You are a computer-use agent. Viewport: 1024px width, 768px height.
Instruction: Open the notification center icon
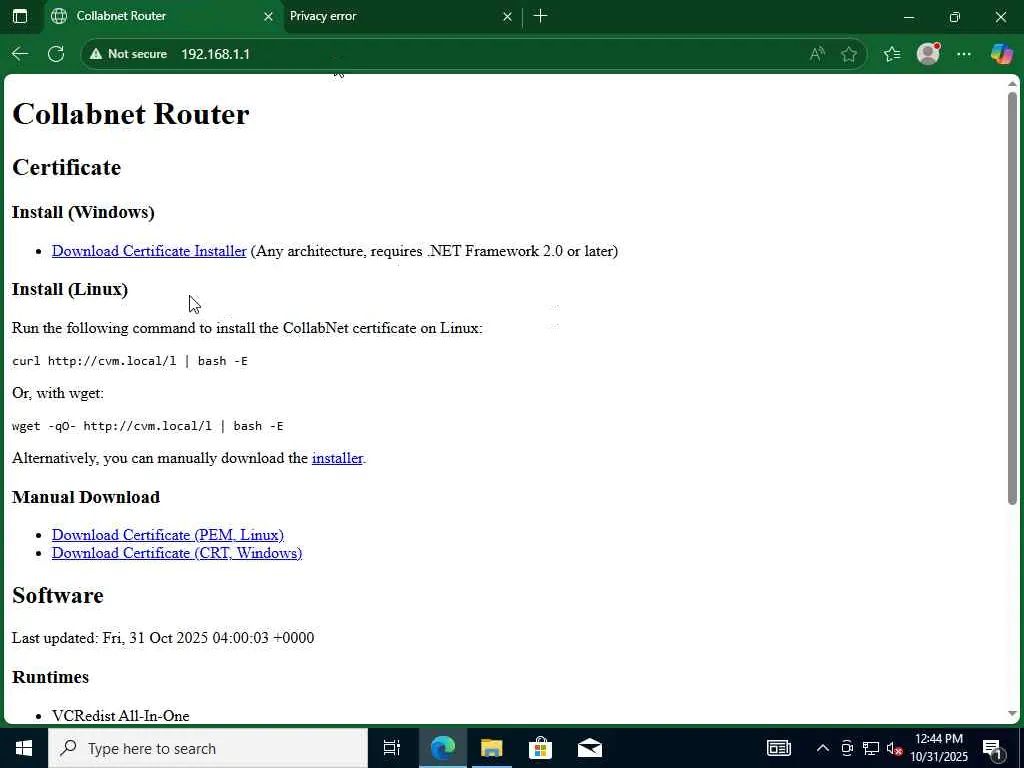[993, 748]
